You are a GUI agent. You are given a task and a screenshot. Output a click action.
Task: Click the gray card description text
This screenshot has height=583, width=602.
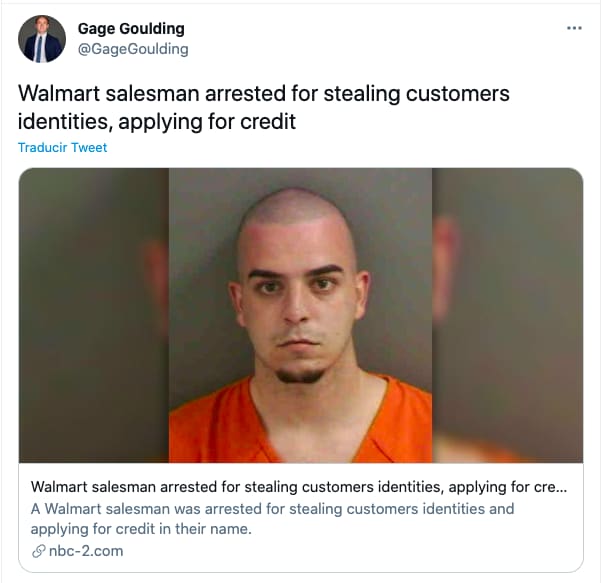click(272, 519)
